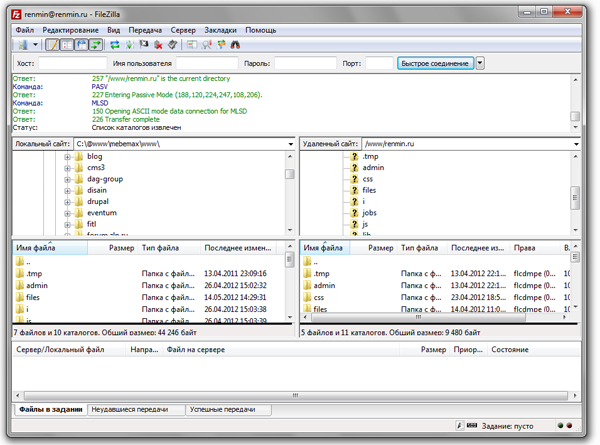Click Быстрое соединение button
Image resolution: width=600 pixels, height=445 pixels.
coord(435,63)
